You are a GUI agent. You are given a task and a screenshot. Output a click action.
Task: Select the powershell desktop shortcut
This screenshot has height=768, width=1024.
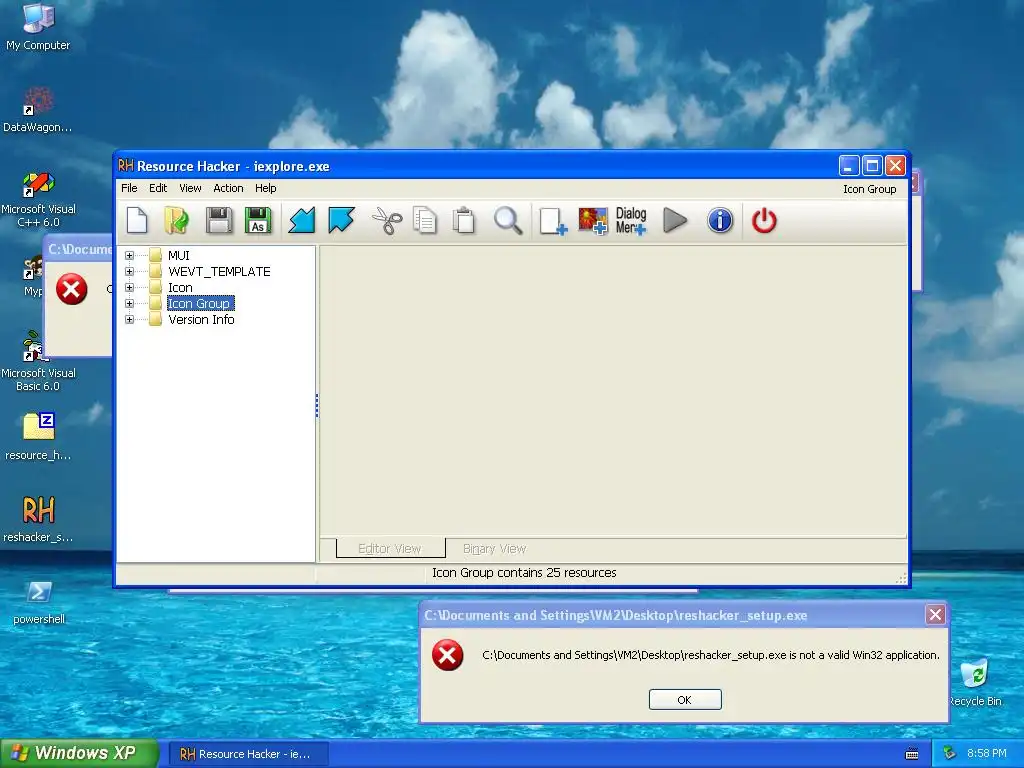pyautogui.click(x=39, y=601)
